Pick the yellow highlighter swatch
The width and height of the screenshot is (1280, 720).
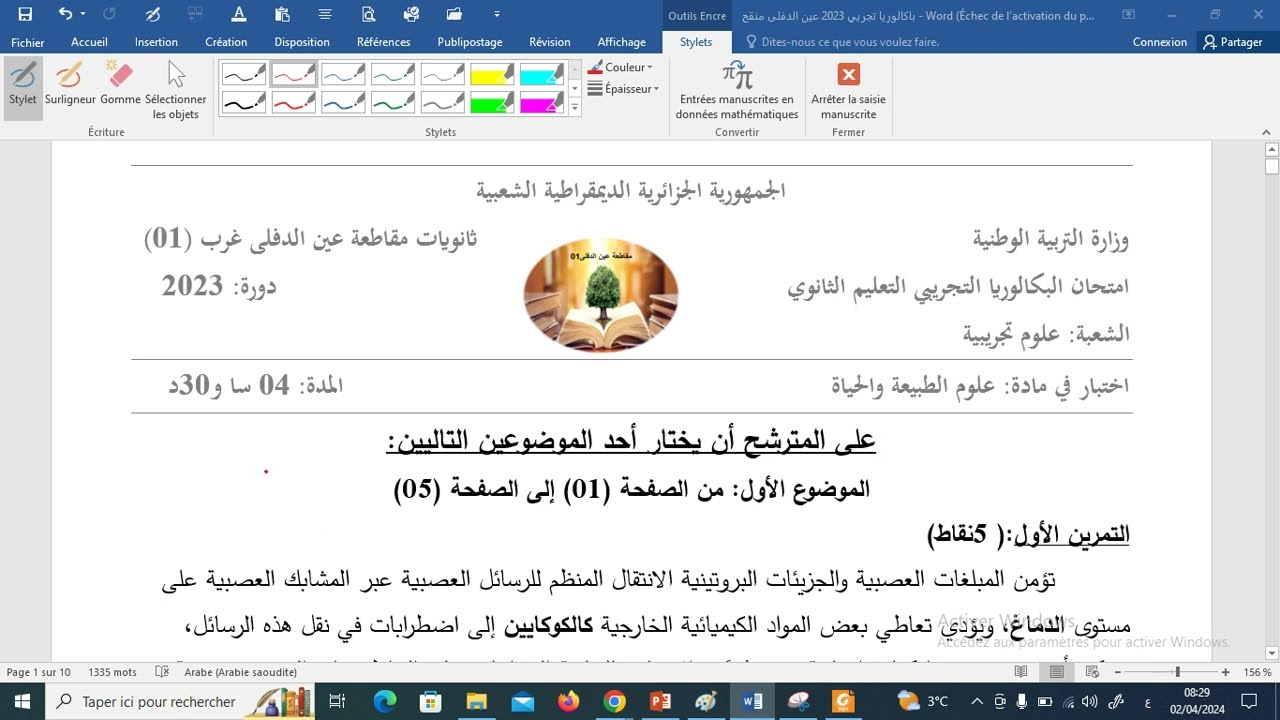pos(493,75)
